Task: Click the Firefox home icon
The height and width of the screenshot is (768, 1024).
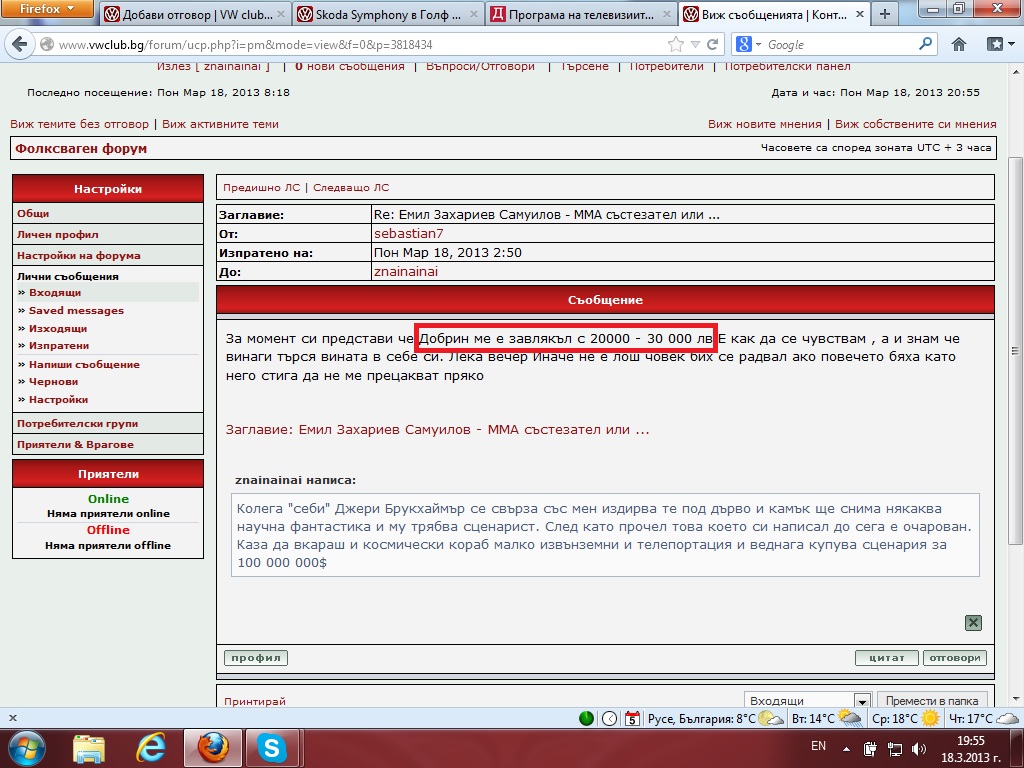Action: [x=958, y=44]
